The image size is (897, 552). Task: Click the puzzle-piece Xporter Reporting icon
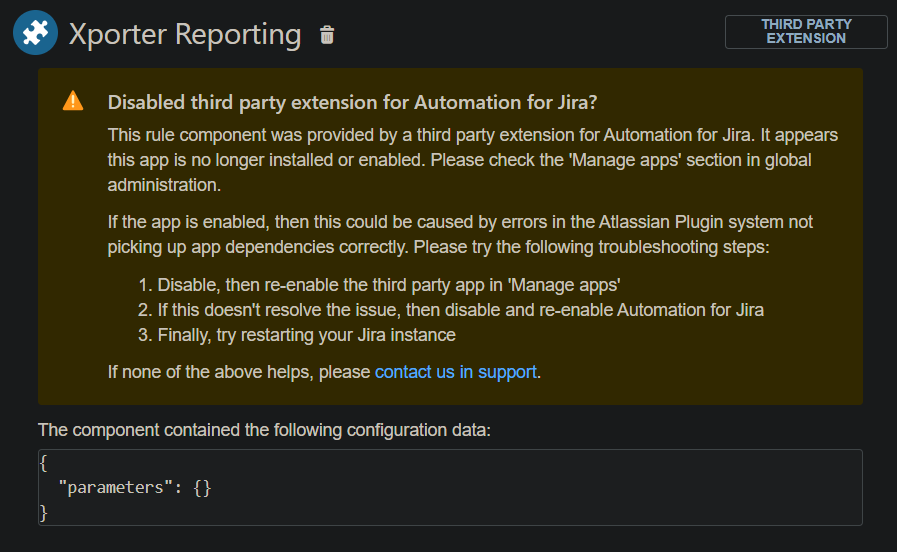(x=35, y=33)
